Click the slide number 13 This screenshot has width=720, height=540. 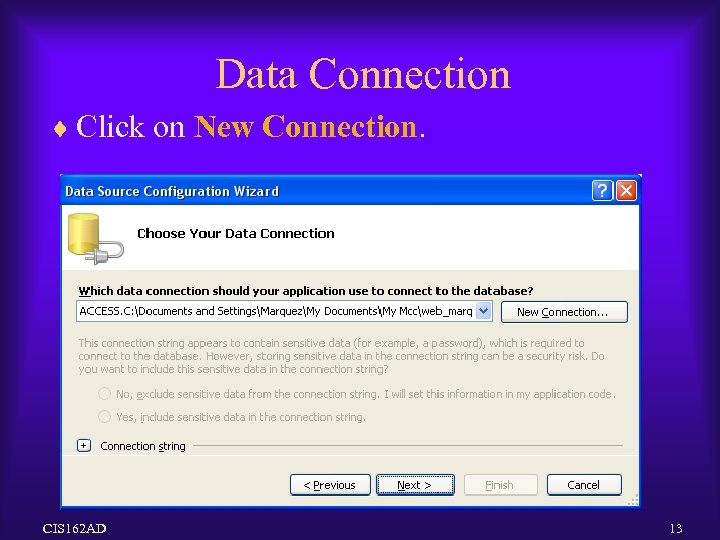click(x=676, y=528)
